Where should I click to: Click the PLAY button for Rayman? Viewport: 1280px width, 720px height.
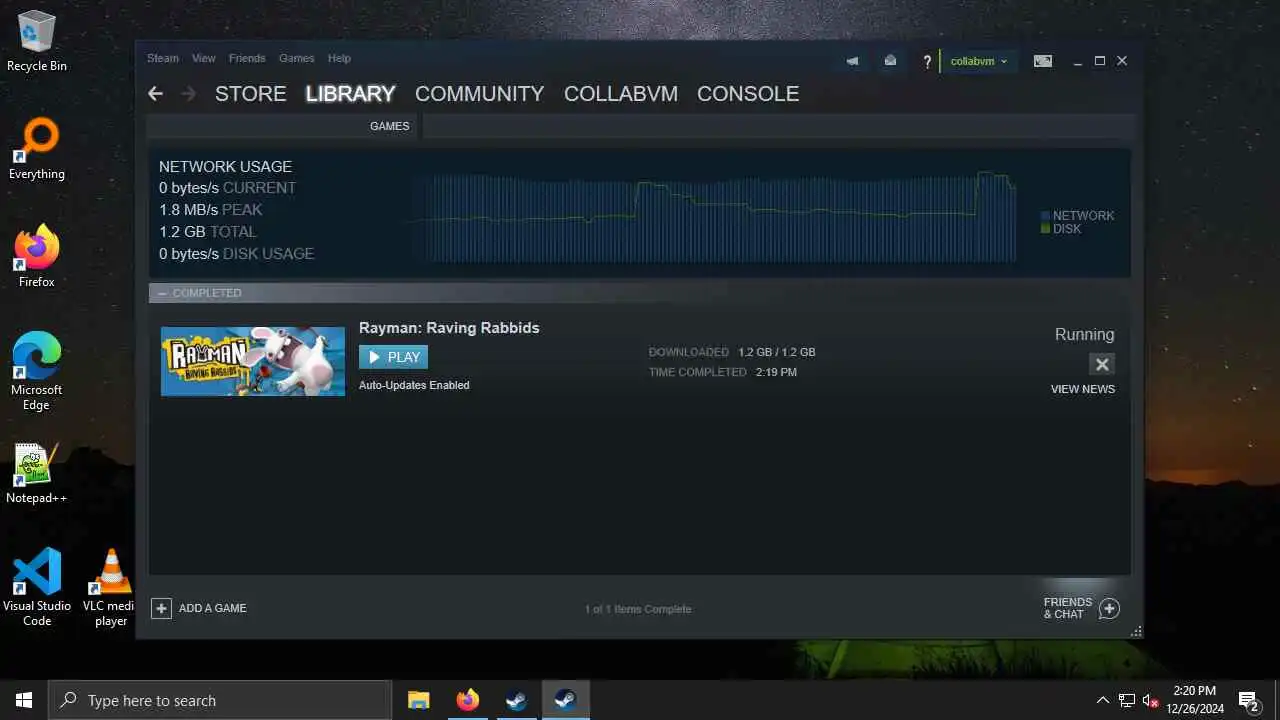(393, 357)
